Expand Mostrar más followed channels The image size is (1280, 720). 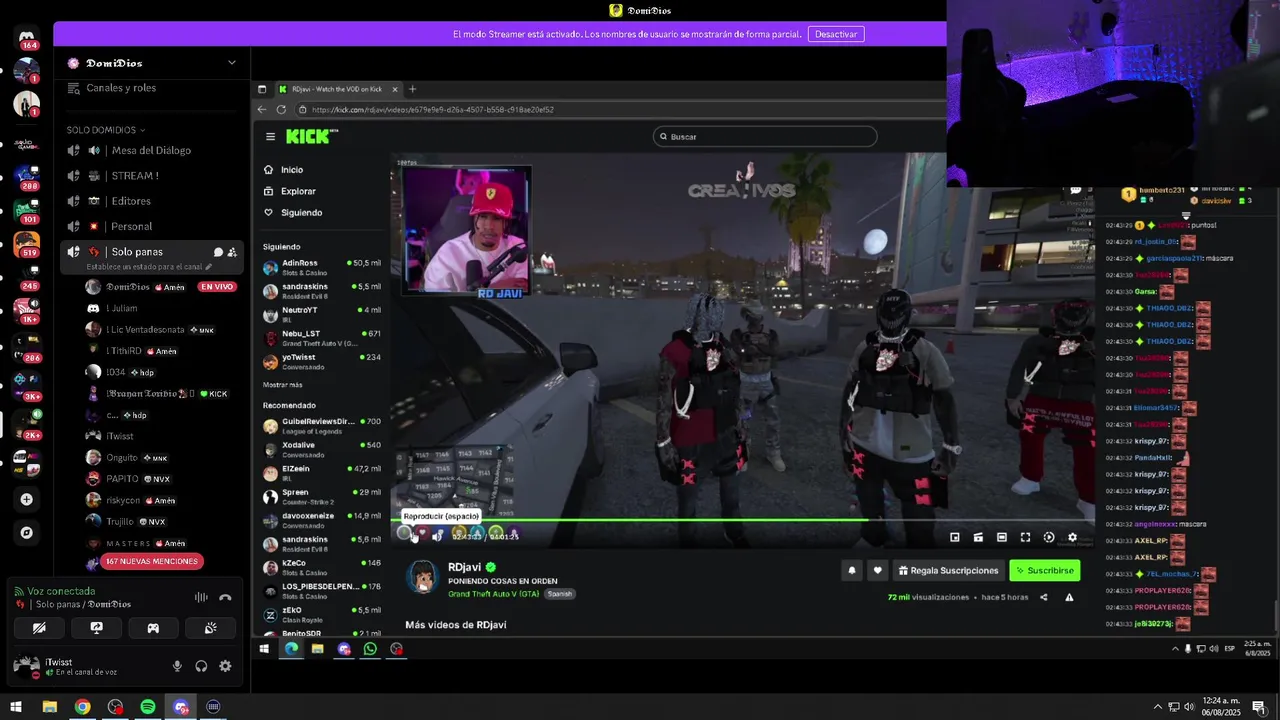(282, 385)
